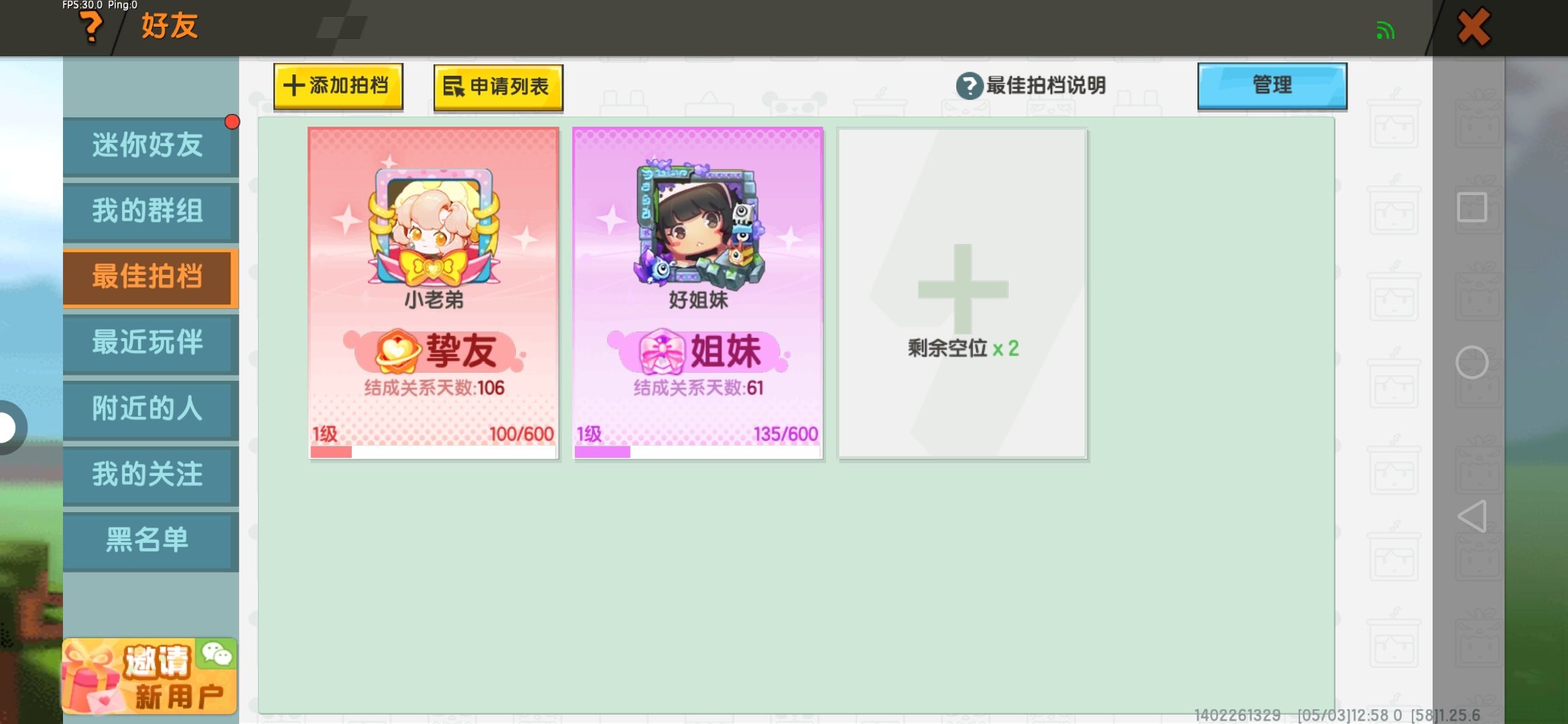Click the green network signal icon
Screen dimensions: 1568x724
(x=1385, y=30)
